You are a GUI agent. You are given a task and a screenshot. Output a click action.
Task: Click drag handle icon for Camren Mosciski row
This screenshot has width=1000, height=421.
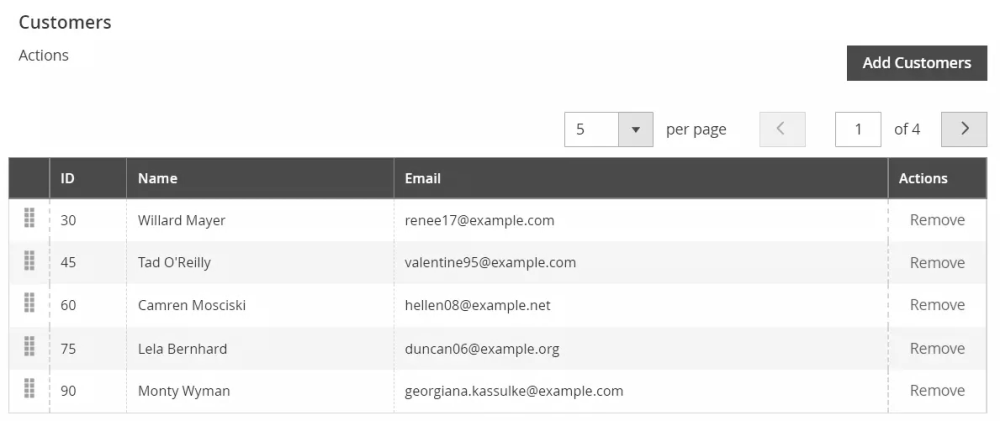[x=29, y=304]
